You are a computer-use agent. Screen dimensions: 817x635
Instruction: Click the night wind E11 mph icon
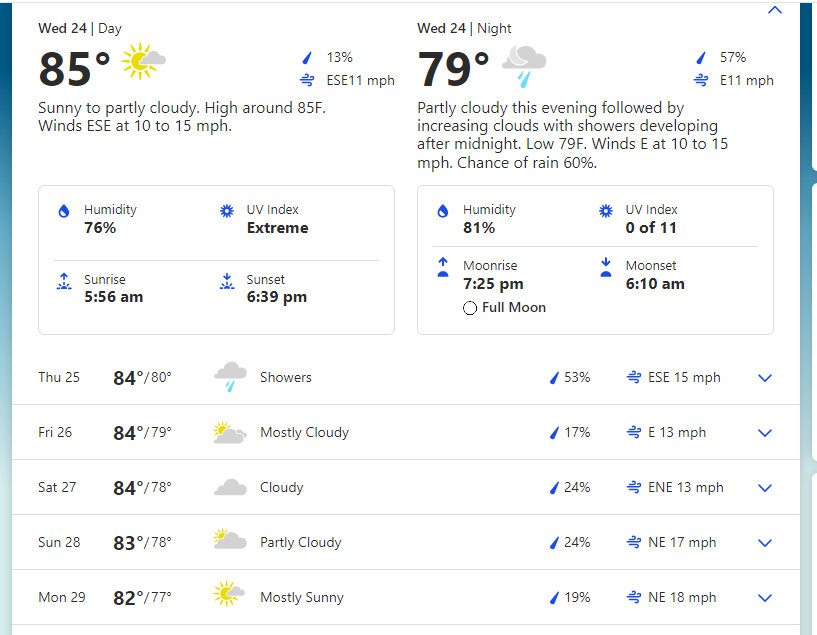(x=701, y=80)
